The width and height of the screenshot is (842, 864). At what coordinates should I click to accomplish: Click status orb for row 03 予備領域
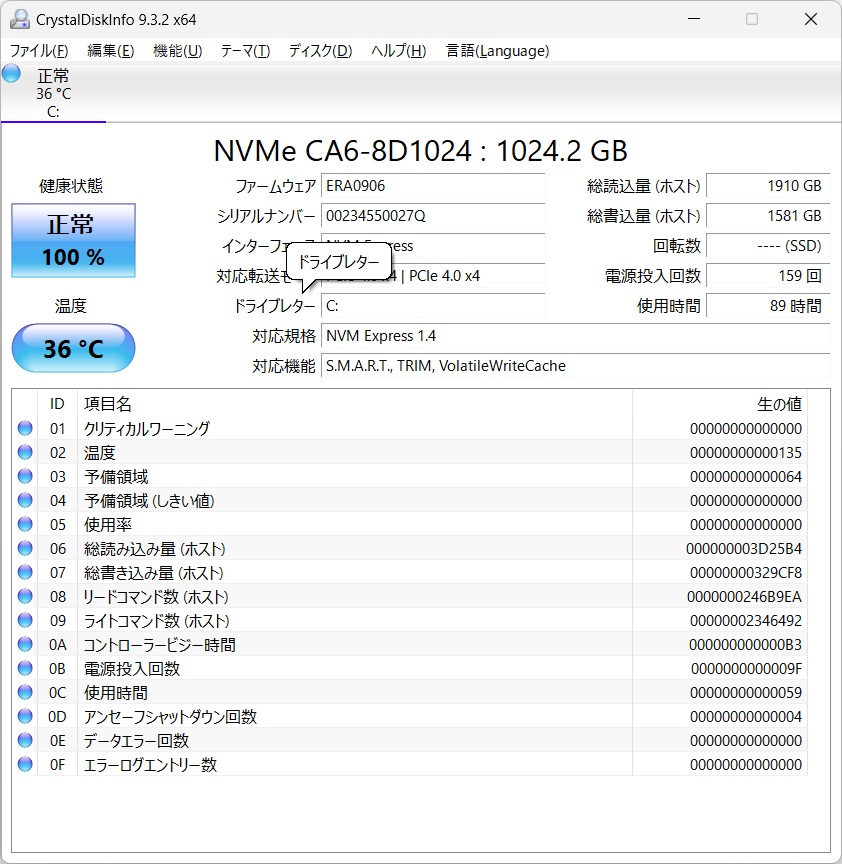[25, 476]
